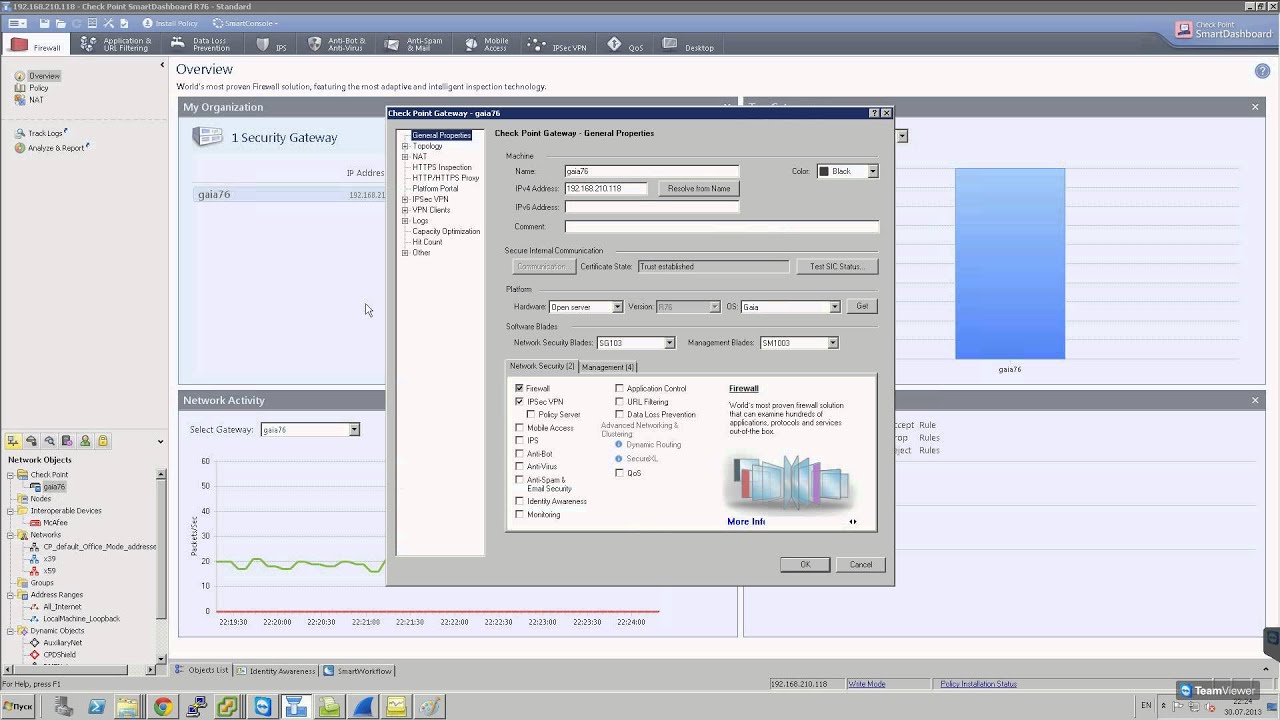Viewport: 1280px width, 720px height.
Task: Enable the Application Control checkbox
Action: click(619, 388)
